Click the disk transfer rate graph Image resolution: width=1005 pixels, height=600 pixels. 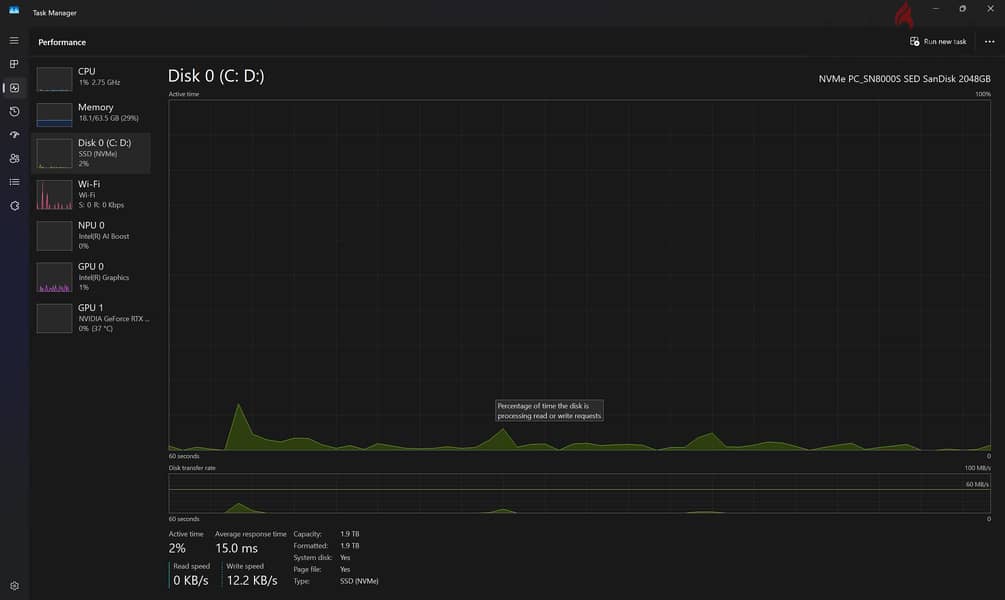[579, 494]
